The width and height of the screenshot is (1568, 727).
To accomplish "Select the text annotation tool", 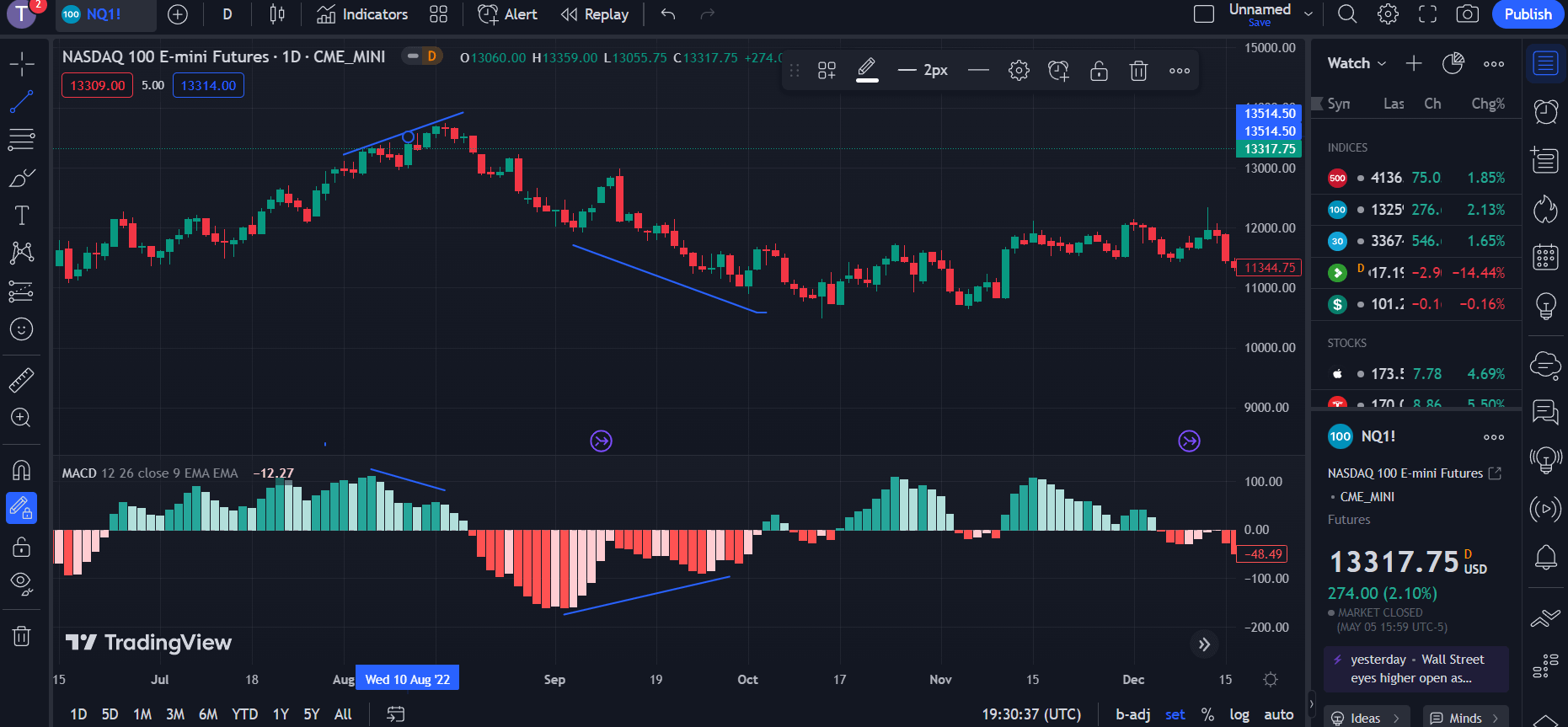I will (x=22, y=216).
